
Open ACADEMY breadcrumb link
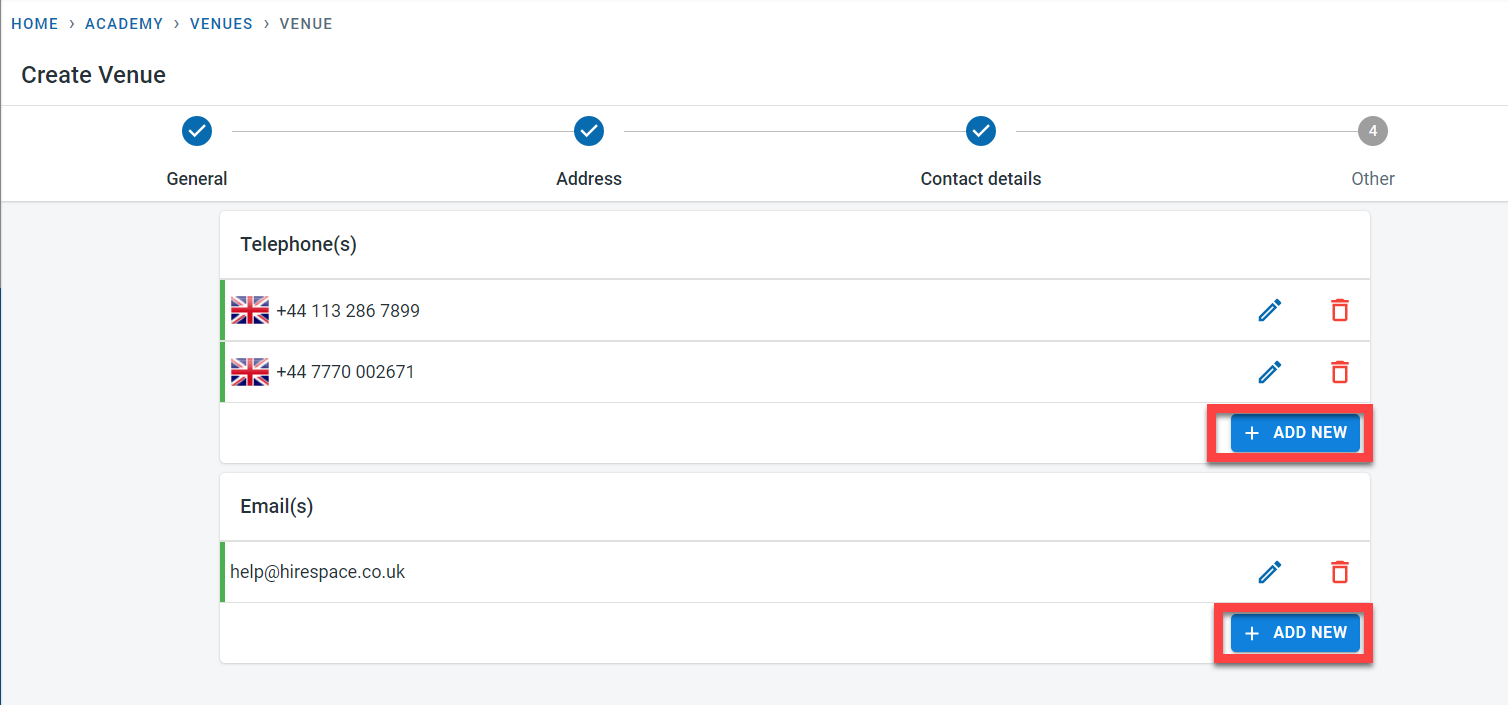coord(124,24)
